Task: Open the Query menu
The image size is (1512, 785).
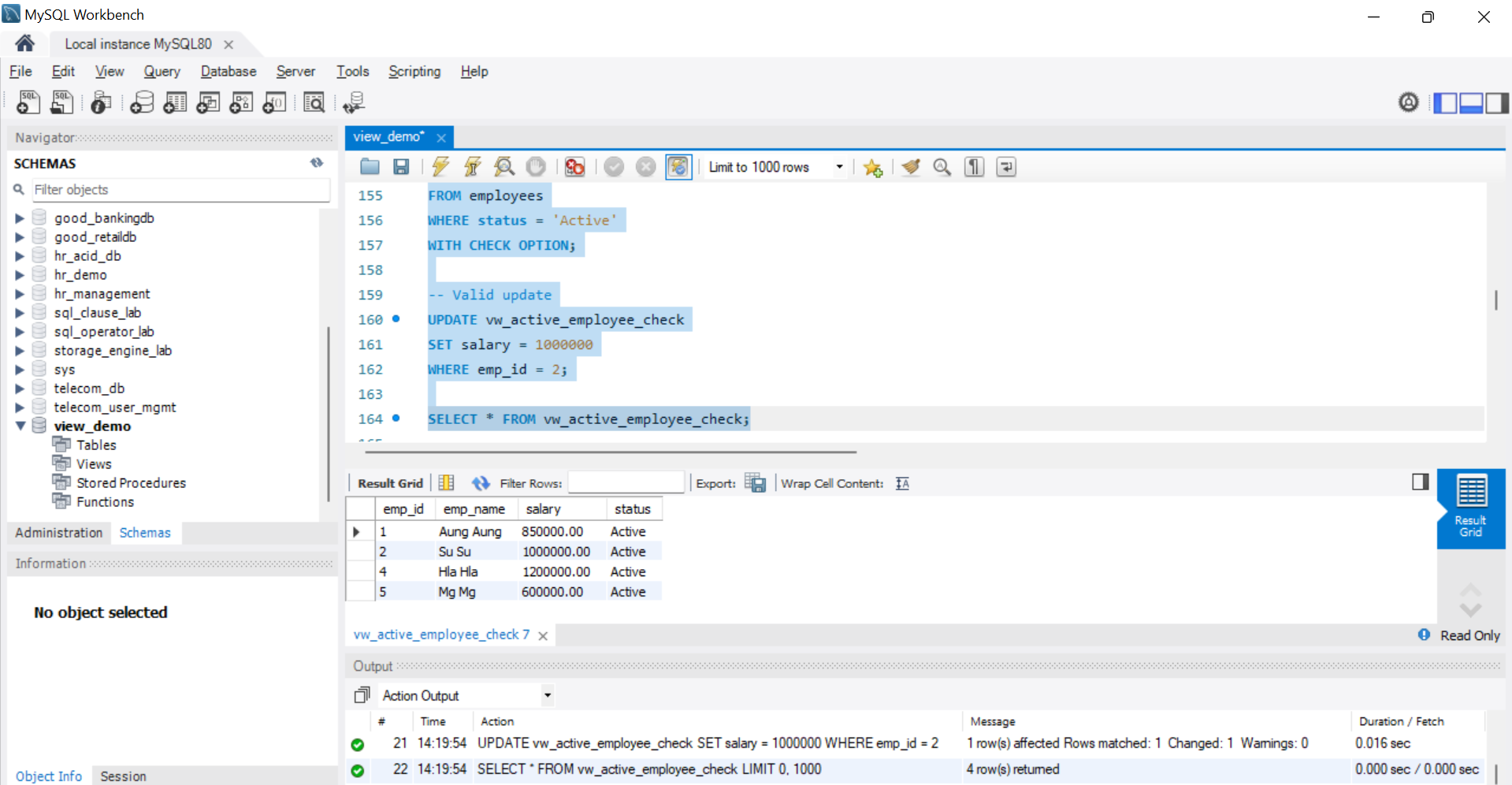Action: point(162,71)
